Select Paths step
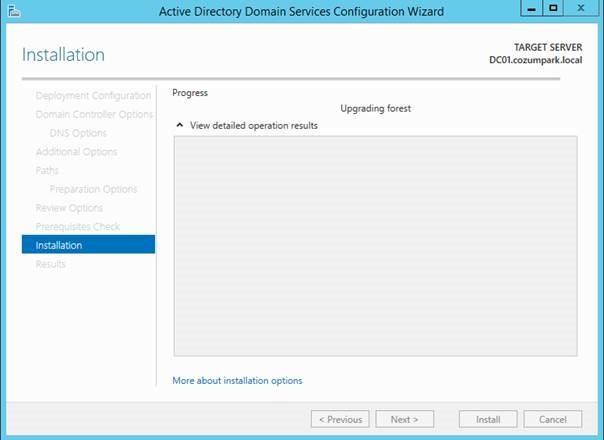 [x=47, y=170]
